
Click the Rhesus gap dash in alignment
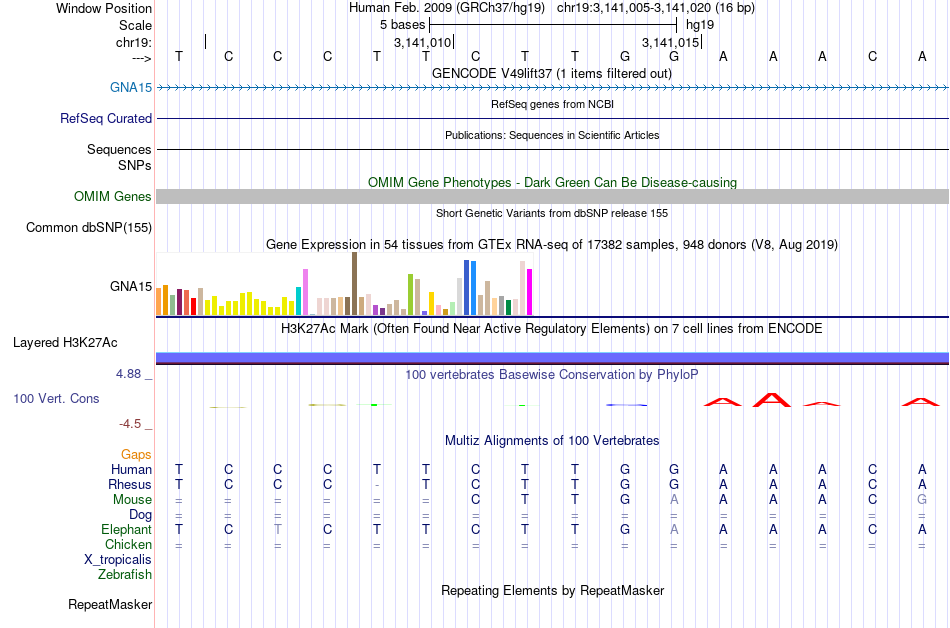377,485
